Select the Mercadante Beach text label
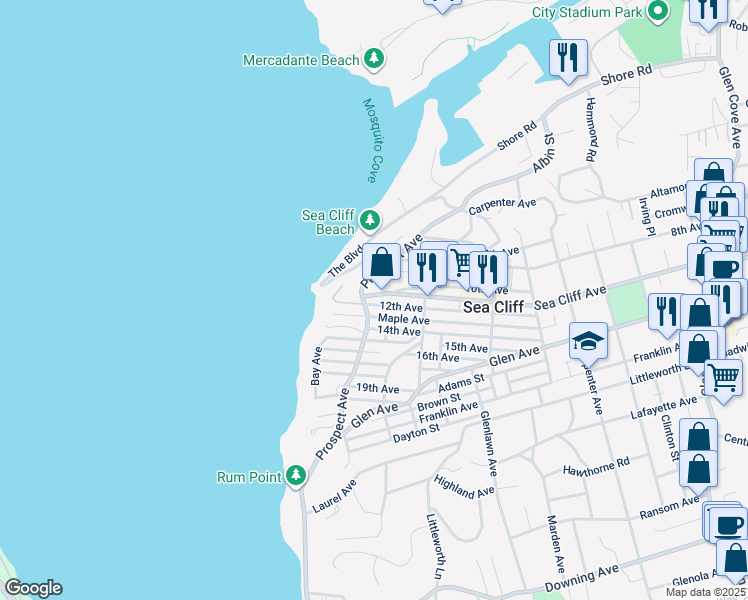This screenshot has height=600, width=748. (x=301, y=60)
